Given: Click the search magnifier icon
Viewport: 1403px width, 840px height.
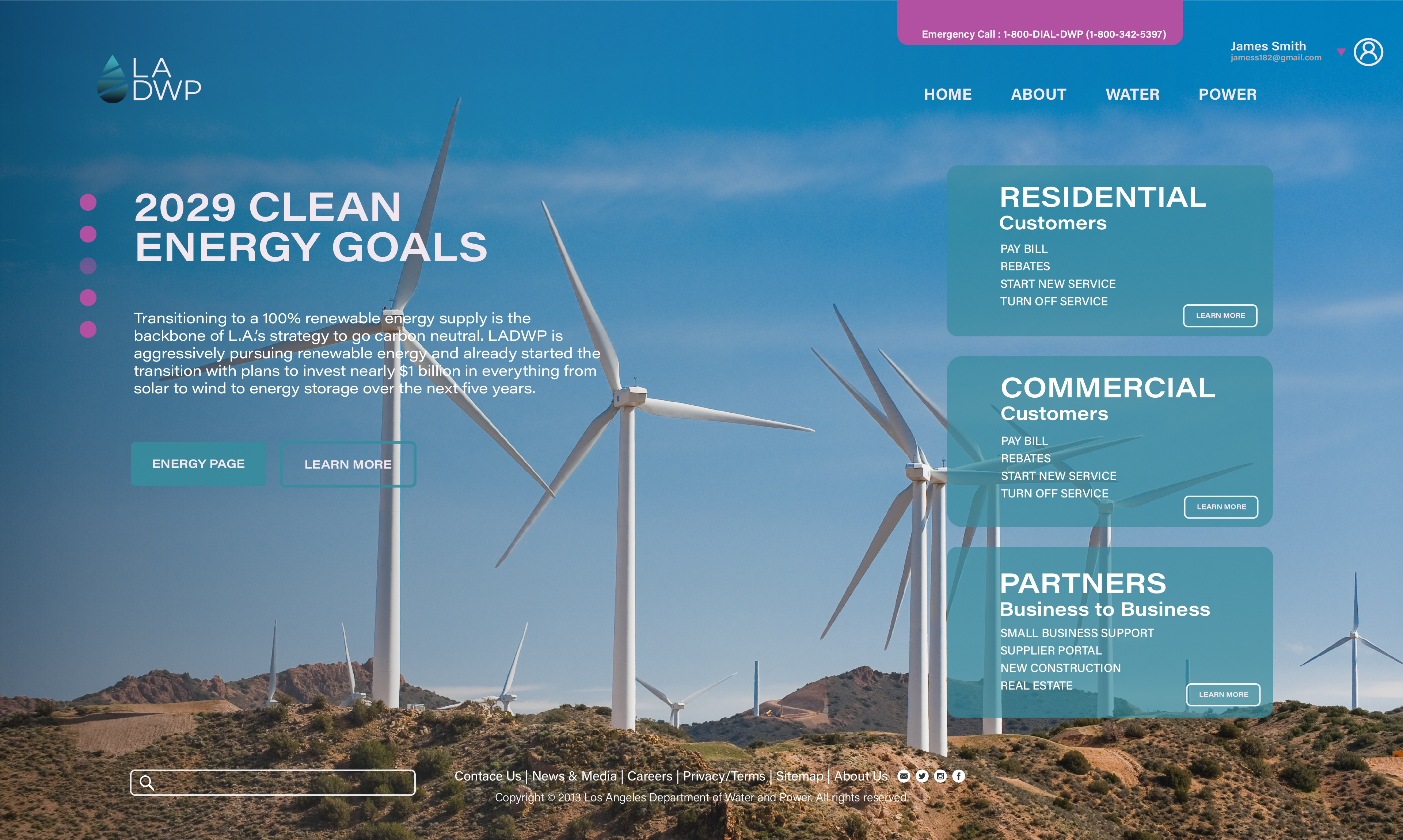Looking at the screenshot, I should coord(147,782).
